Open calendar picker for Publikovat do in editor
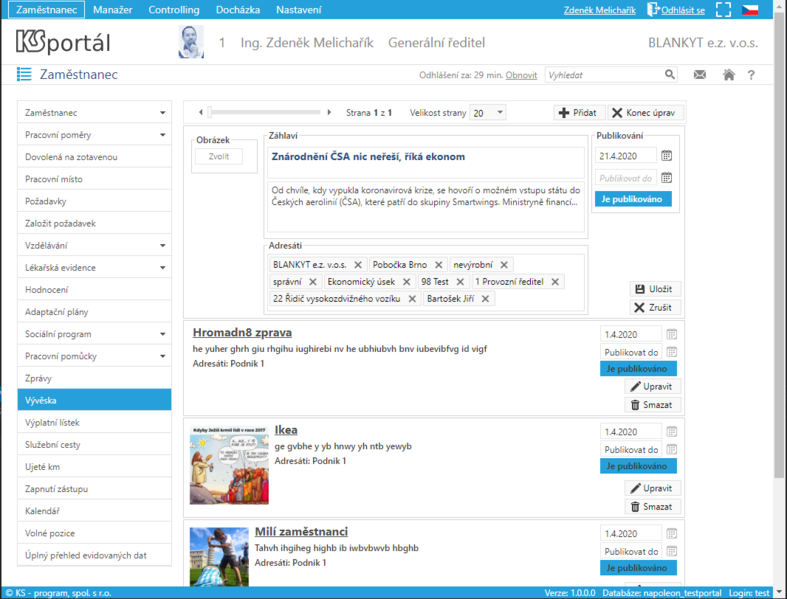The height and width of the screenshot is (599, 787). [x=667, y=178]
